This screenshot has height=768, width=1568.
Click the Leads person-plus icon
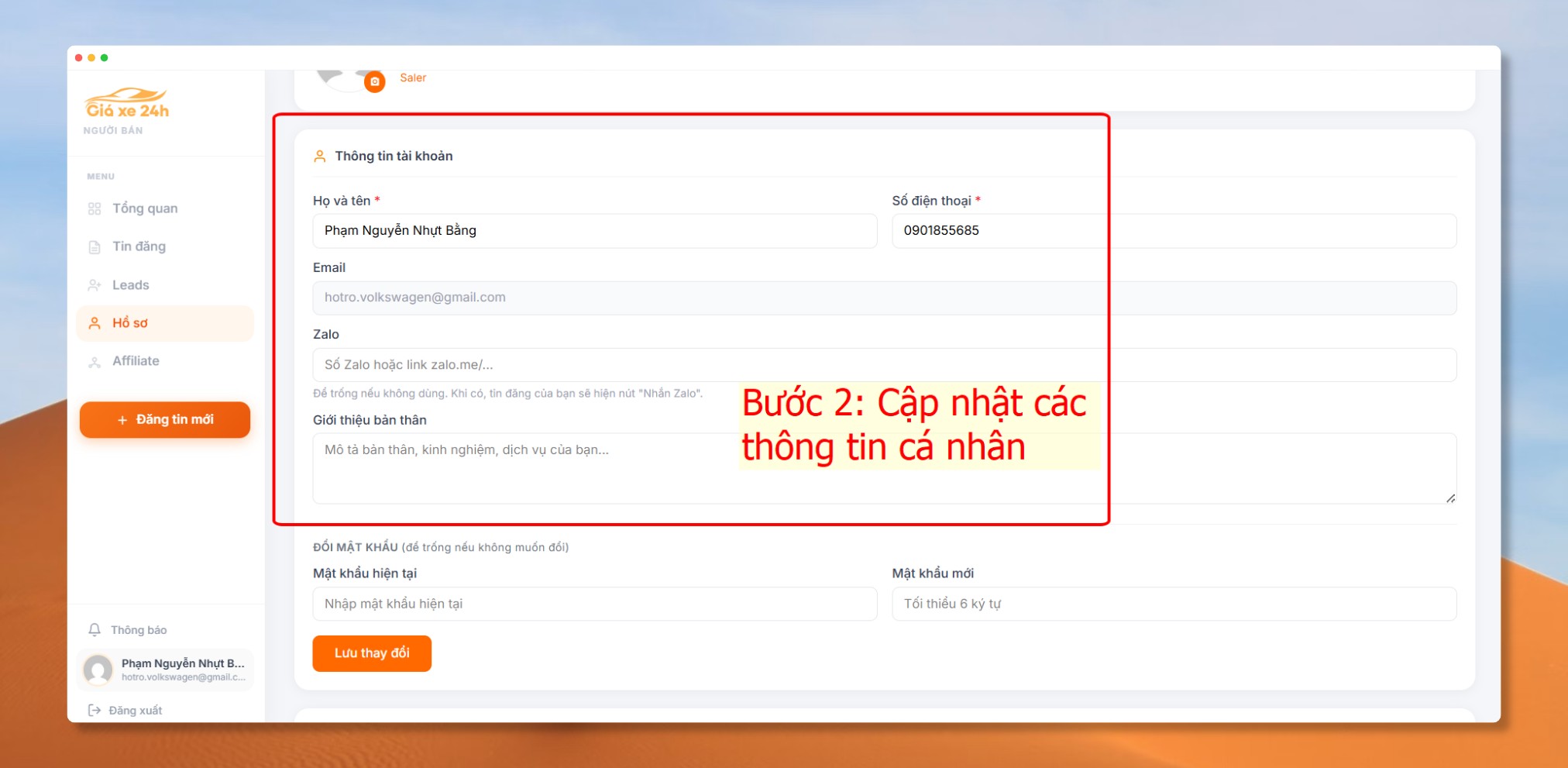click(95, 285)
